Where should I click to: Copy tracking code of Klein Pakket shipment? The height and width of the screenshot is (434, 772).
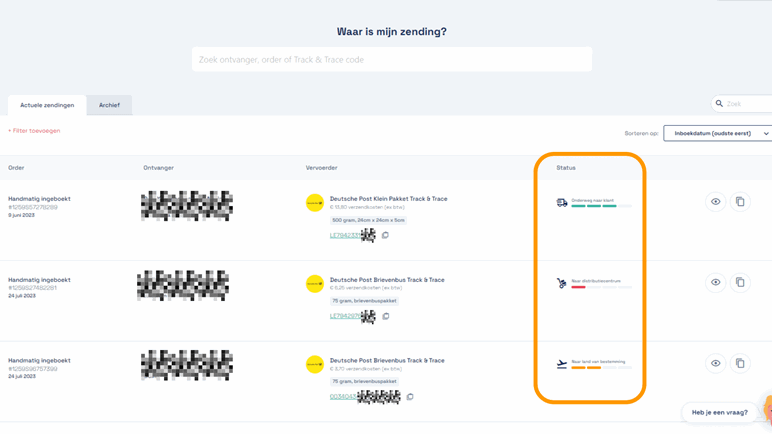(385, 236)
